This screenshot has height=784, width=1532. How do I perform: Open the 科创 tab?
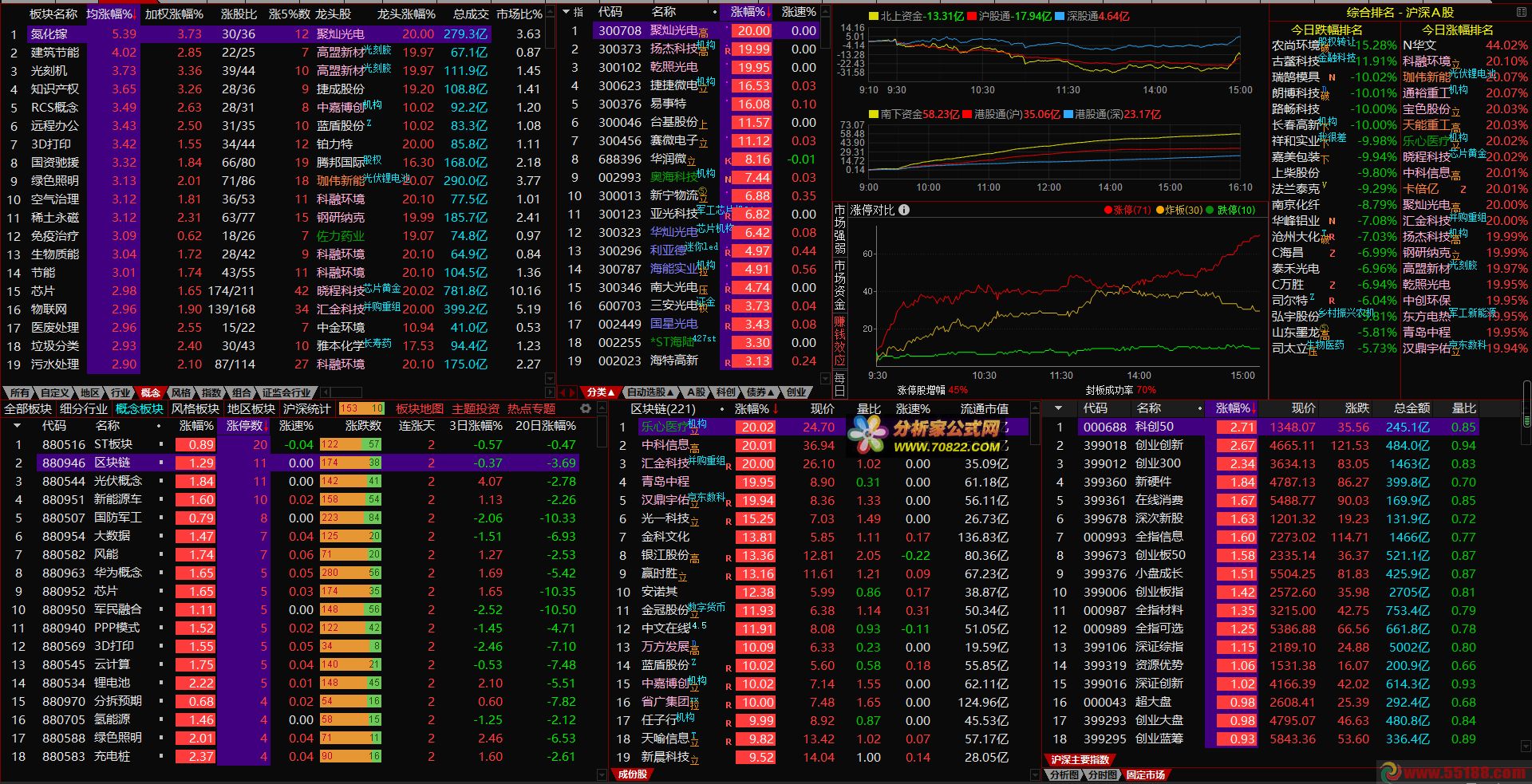pyautogui.click(x=725, y=392)
